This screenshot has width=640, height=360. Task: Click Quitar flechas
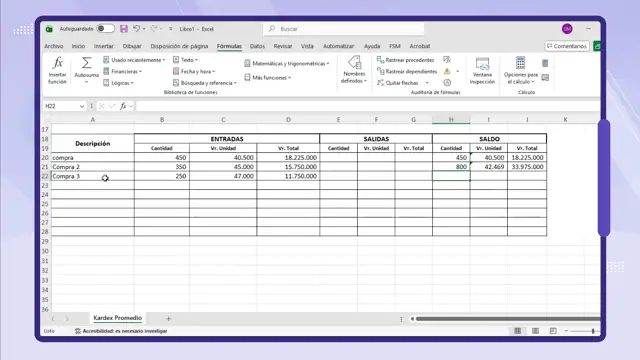coord(398,83)
